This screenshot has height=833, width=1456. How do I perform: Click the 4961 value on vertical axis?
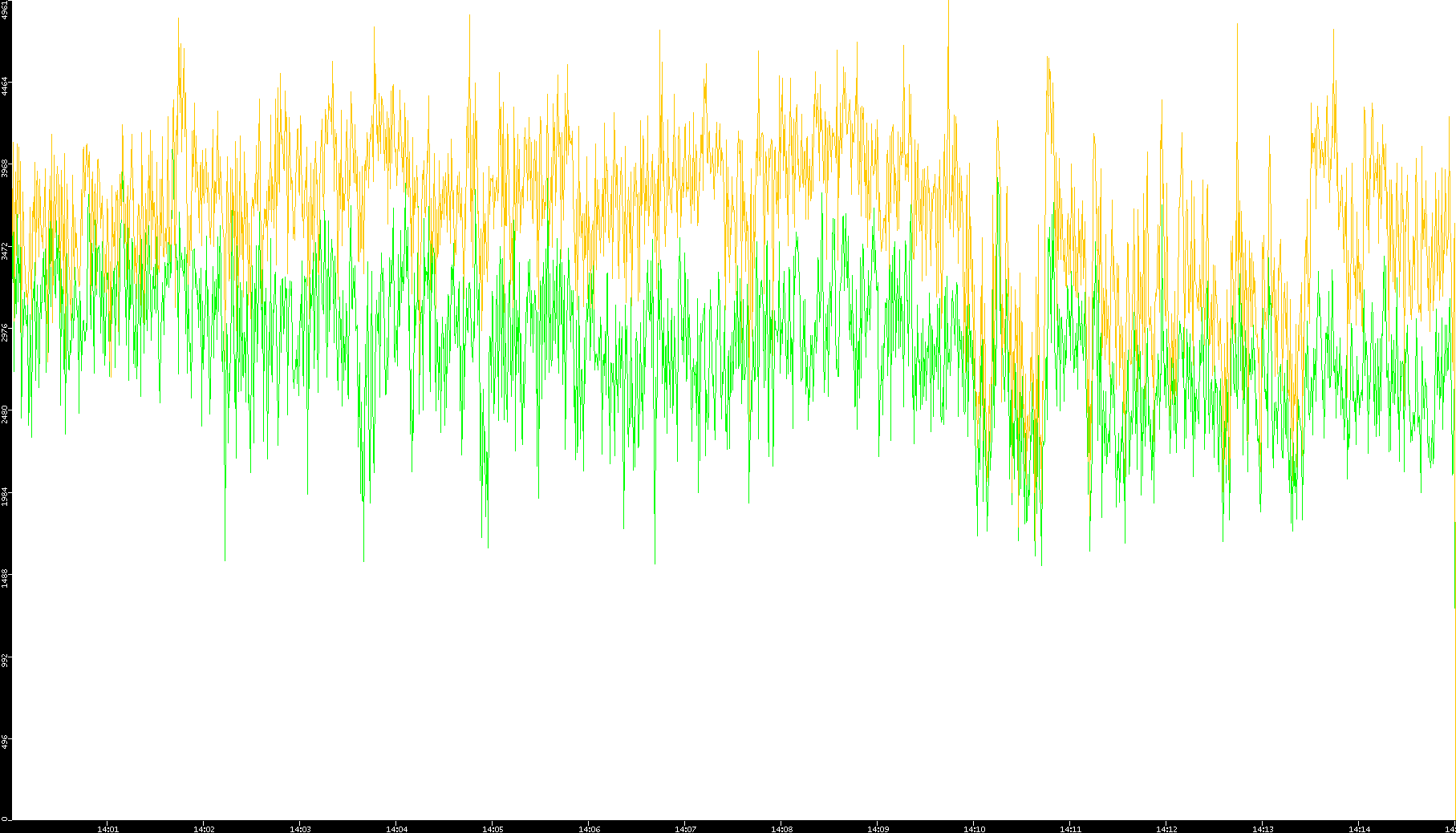tap(6, 10)
